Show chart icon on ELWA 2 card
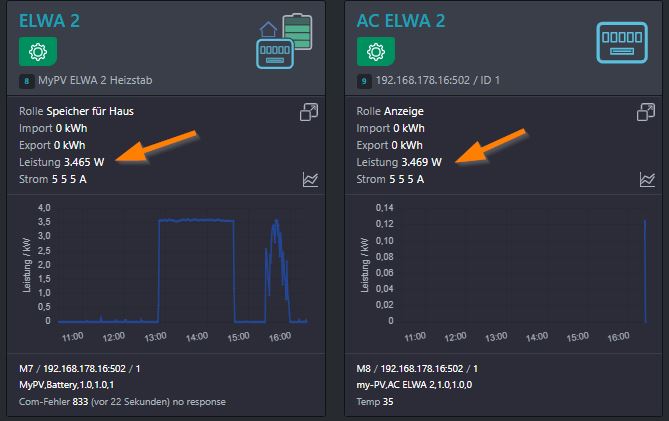Image resolution: width=669 pixels, height=421 pixels. tap(310, 180)
